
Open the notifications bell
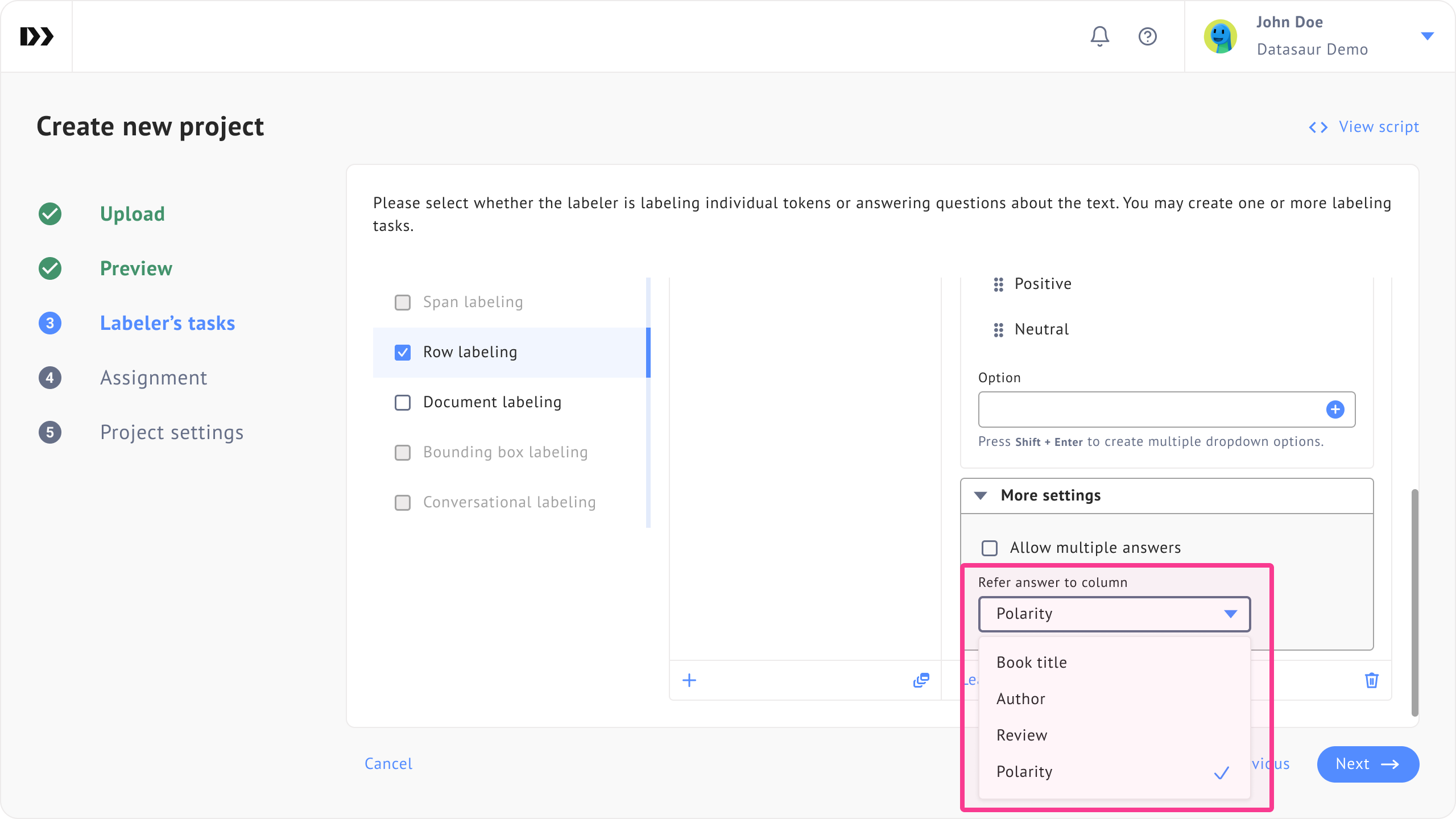pos(1099,36)
